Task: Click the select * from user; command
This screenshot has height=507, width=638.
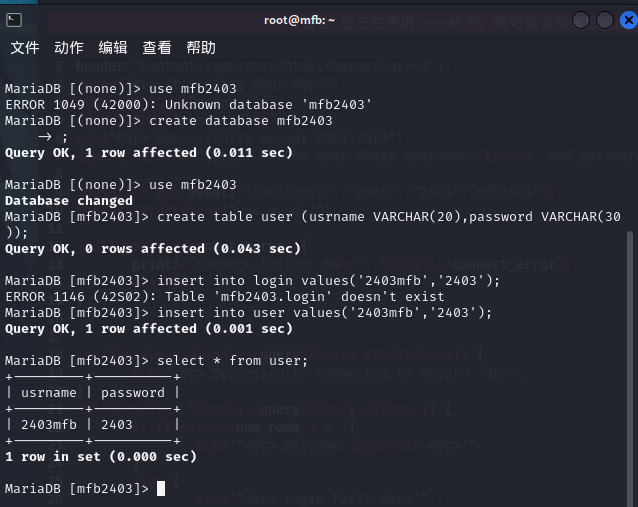Action: (x=232, y=361)
